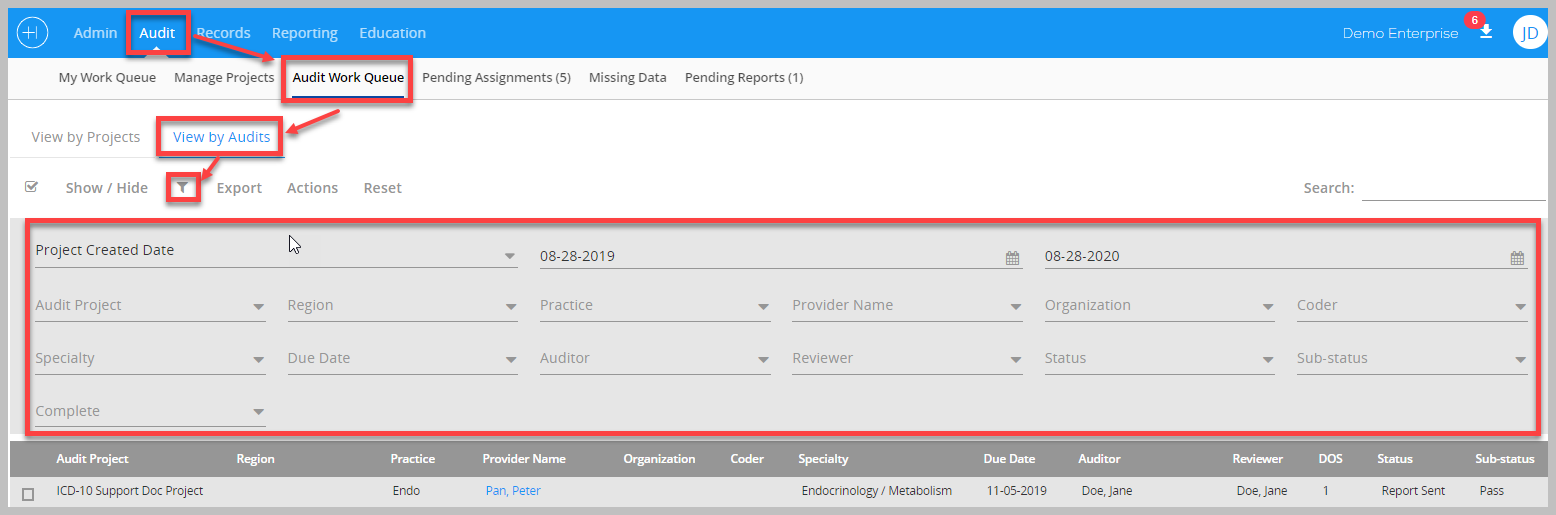Click the app logo in top-left corner
Screen dimensions: 1556x515
[x=33, y=33]
